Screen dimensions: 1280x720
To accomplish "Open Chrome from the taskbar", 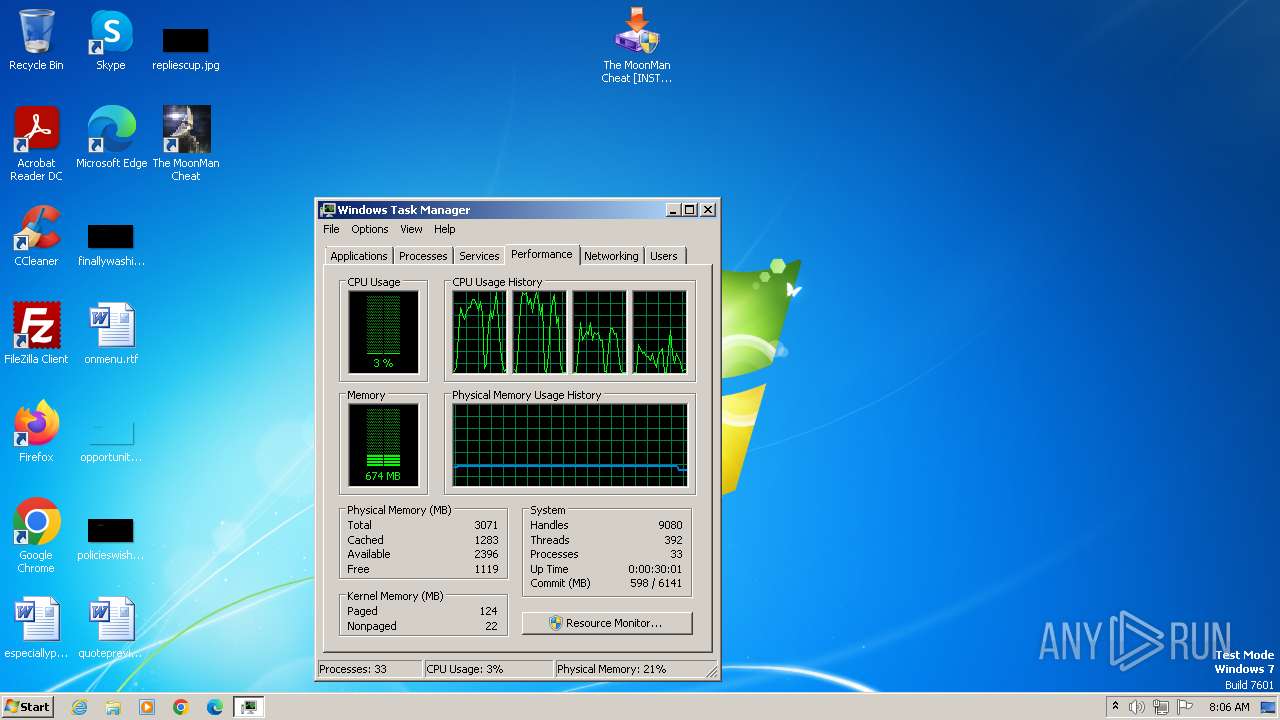I will click(x=181, y=707).
